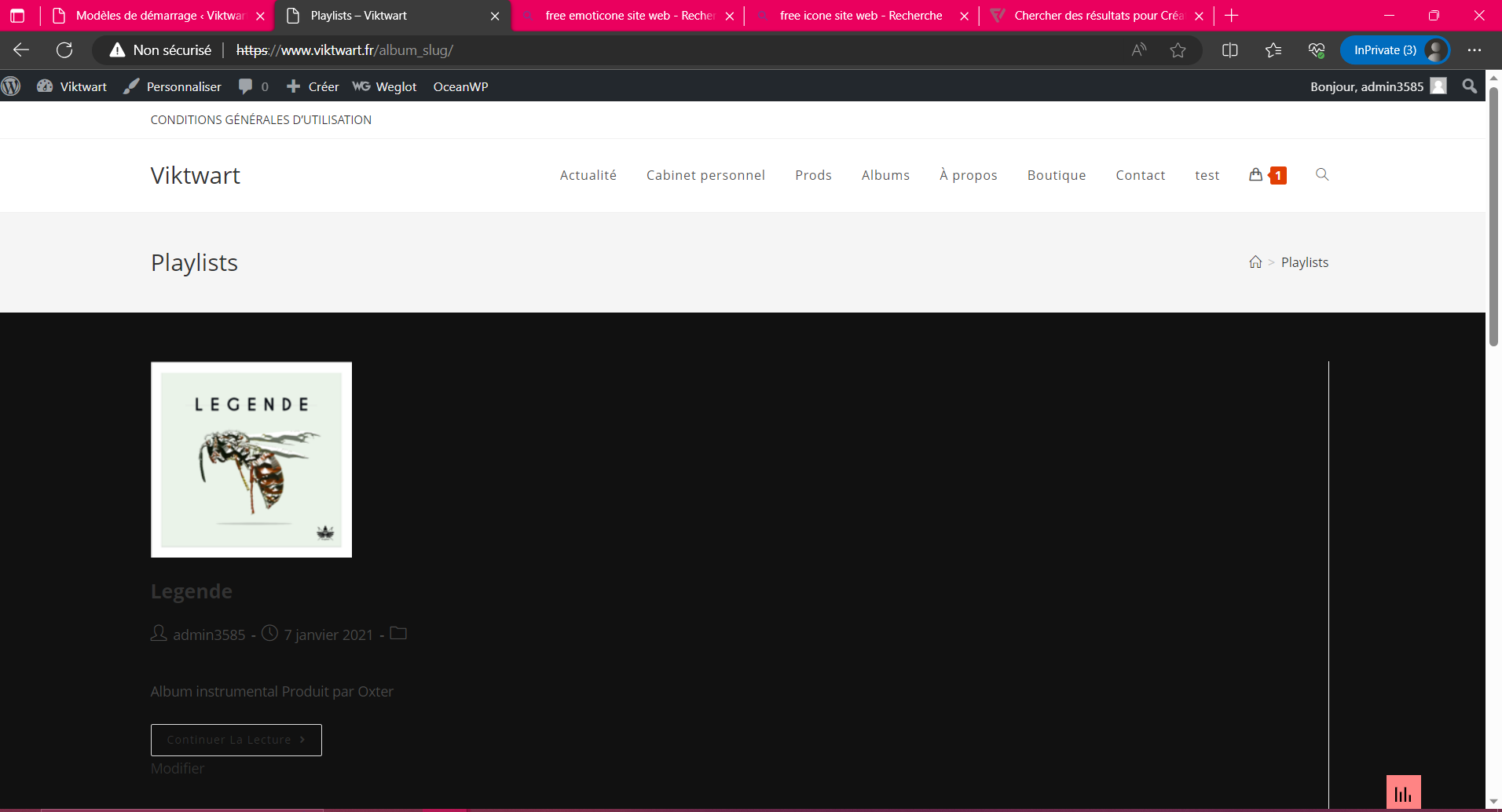Go to Actualité menu item
The width and height of the screenshot is (1502, 812).
click(x=588, y=175)
